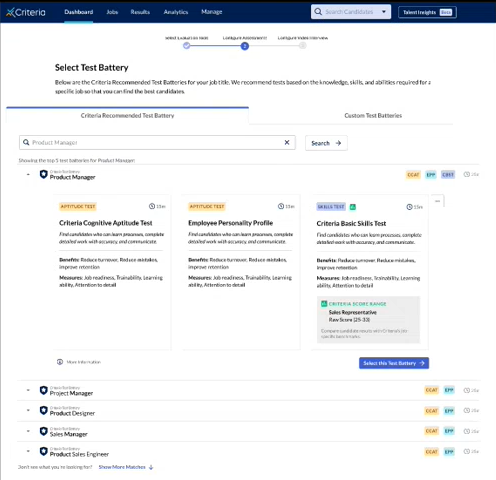Click the third video interview step circle
Viewport: 496px width, 480px height.
pyautogui.click(x=302, y=46)
